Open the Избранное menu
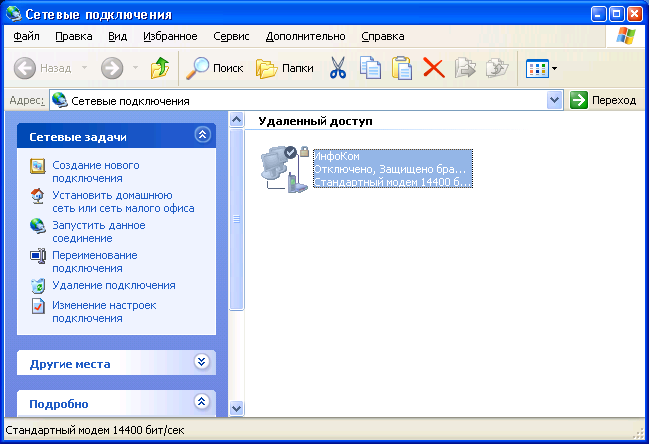This screenshot has height=444, width=649. tap(170, 36)
